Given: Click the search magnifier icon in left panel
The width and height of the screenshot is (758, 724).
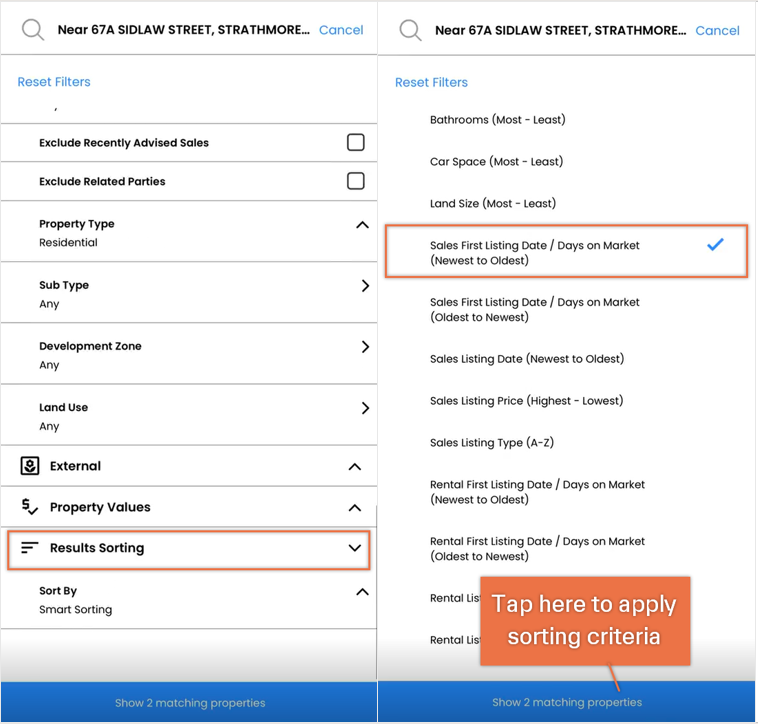Looking at the screenshot, I should [33, 30].
